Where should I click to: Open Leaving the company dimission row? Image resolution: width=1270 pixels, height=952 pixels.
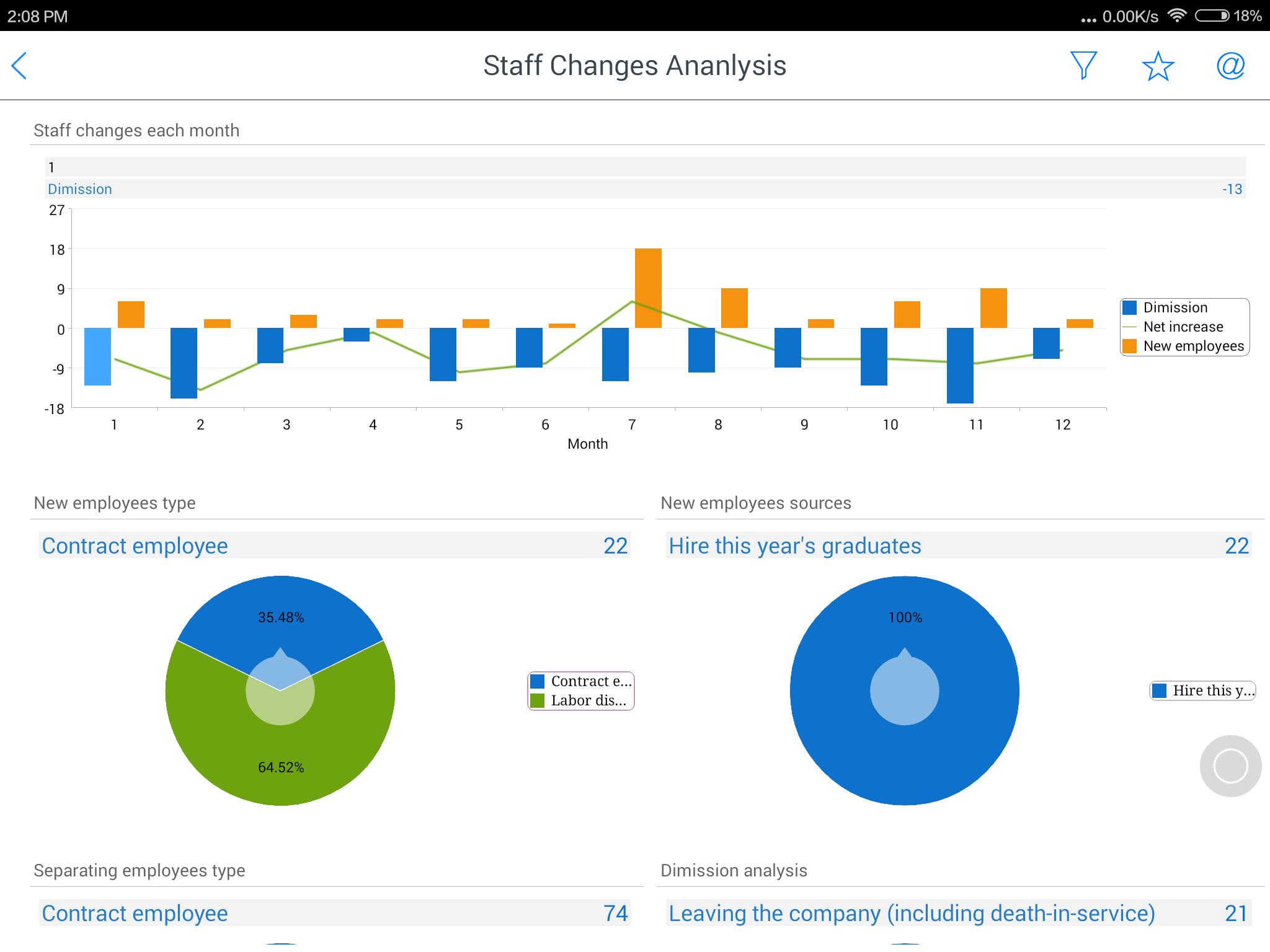[x=959, y=913]
